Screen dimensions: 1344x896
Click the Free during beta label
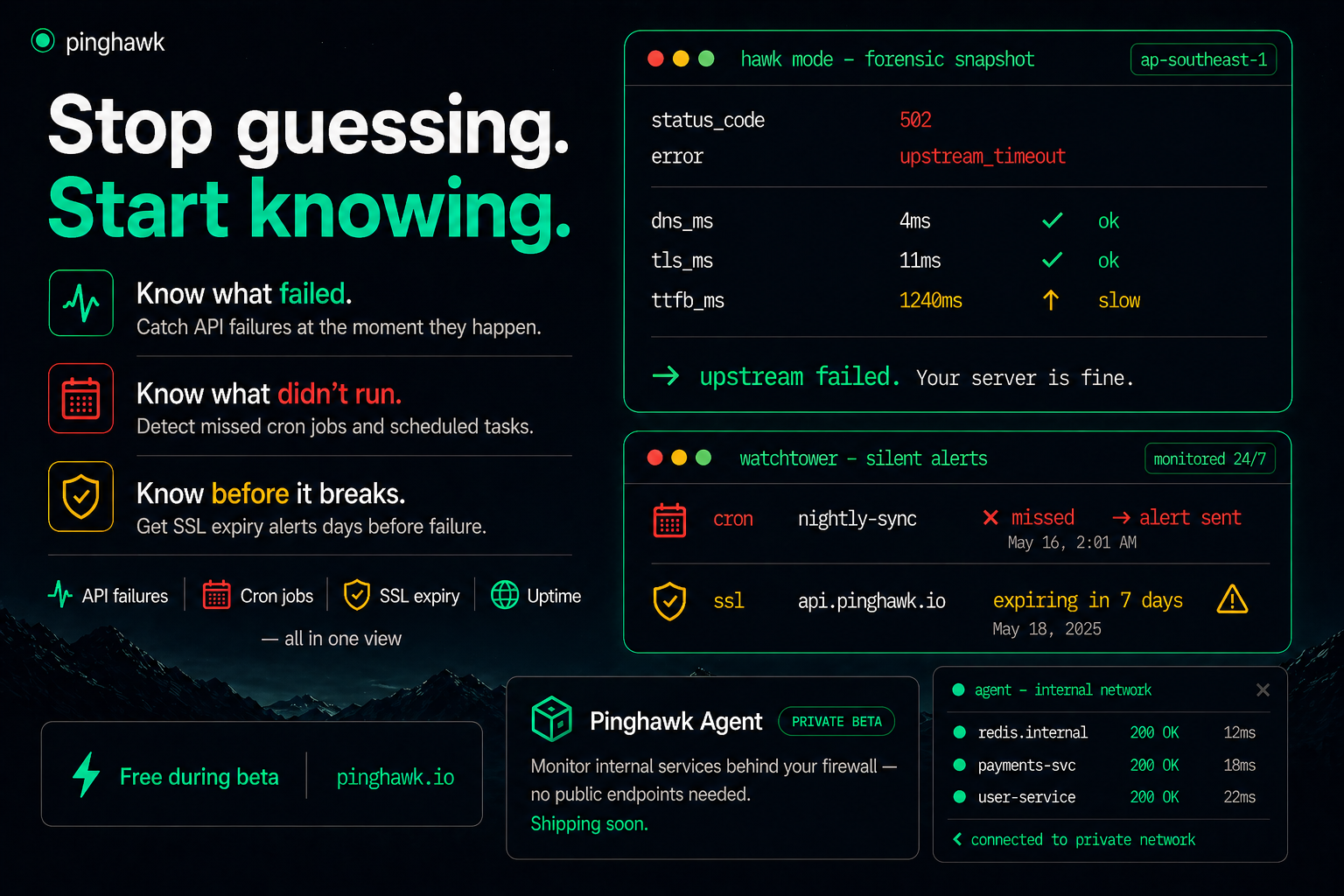(x=199, y=777)
